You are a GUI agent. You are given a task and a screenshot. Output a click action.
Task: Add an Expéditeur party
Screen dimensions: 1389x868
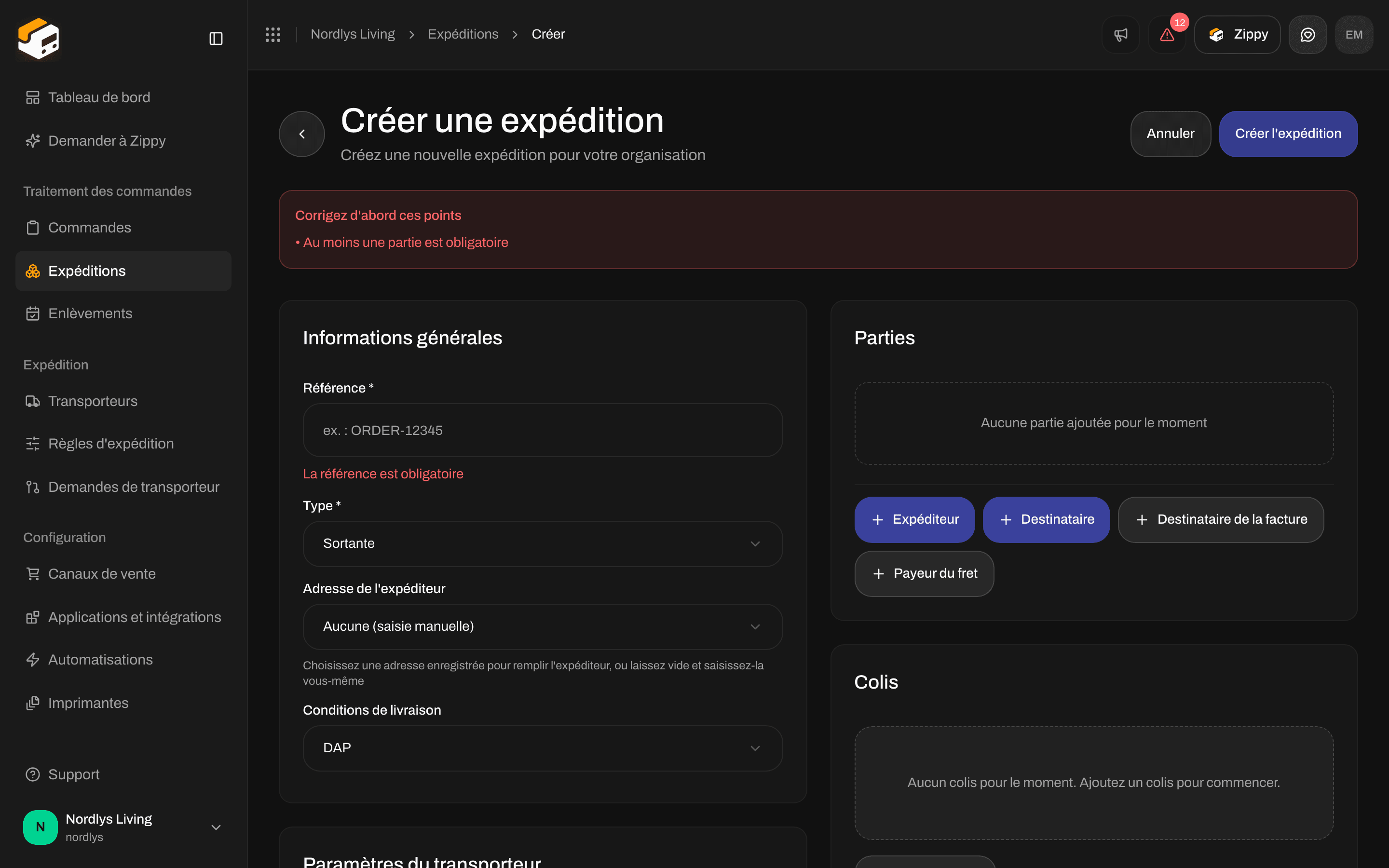point(914,519)
